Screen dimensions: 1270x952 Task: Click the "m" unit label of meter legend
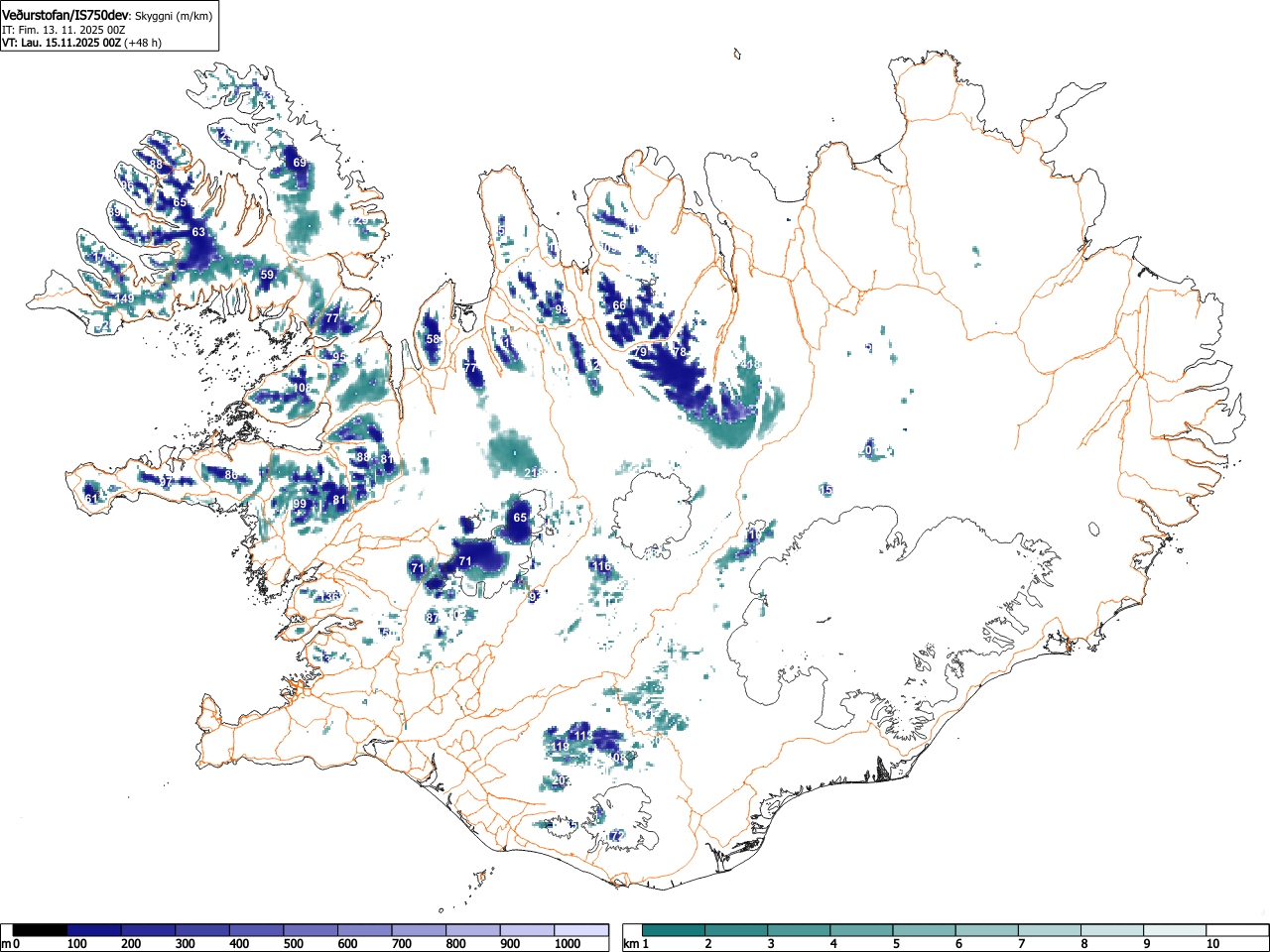[x=6, y=944]
